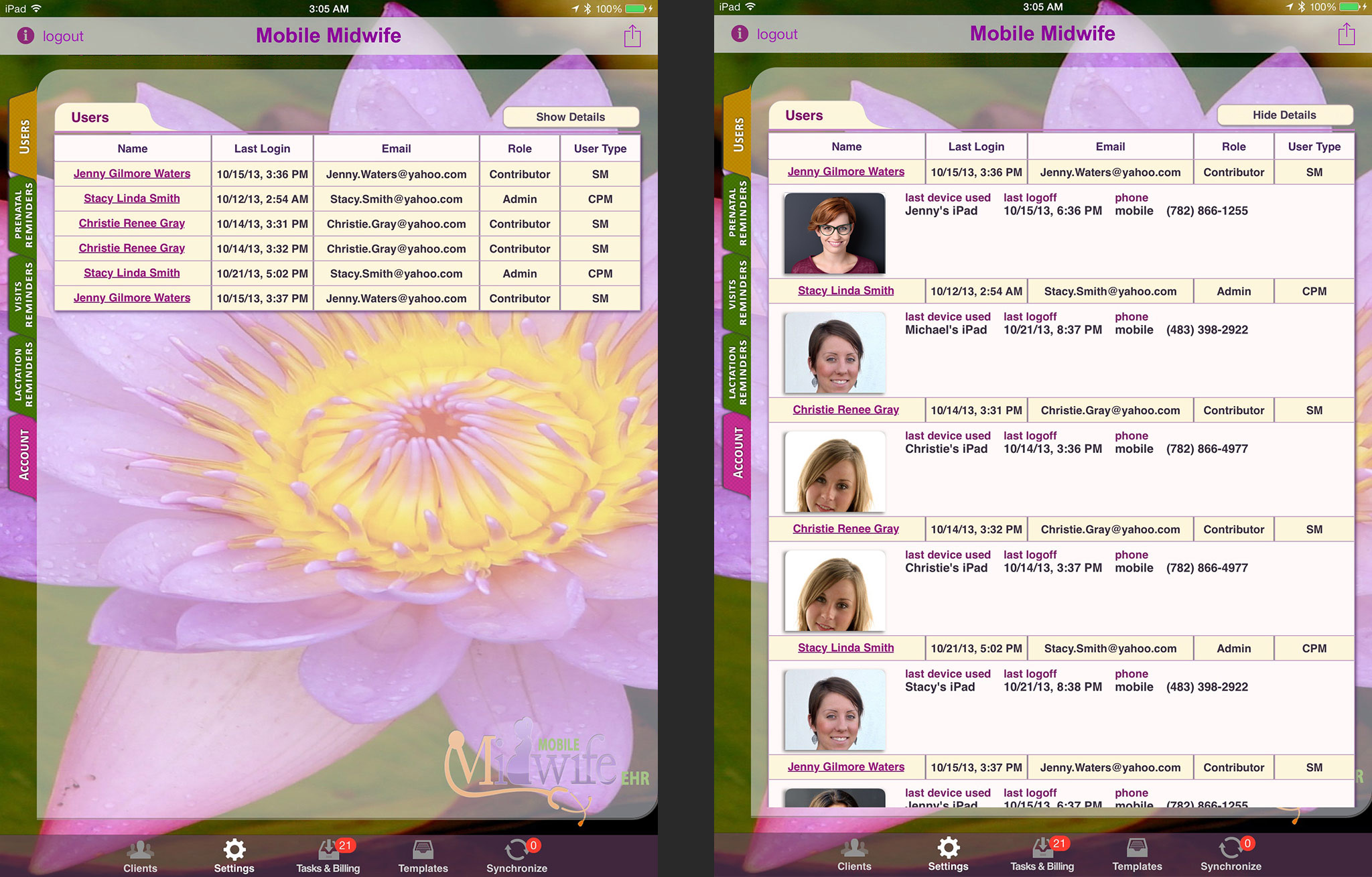Click 'Stacy's iPad' device text

(x=940, y=687)
